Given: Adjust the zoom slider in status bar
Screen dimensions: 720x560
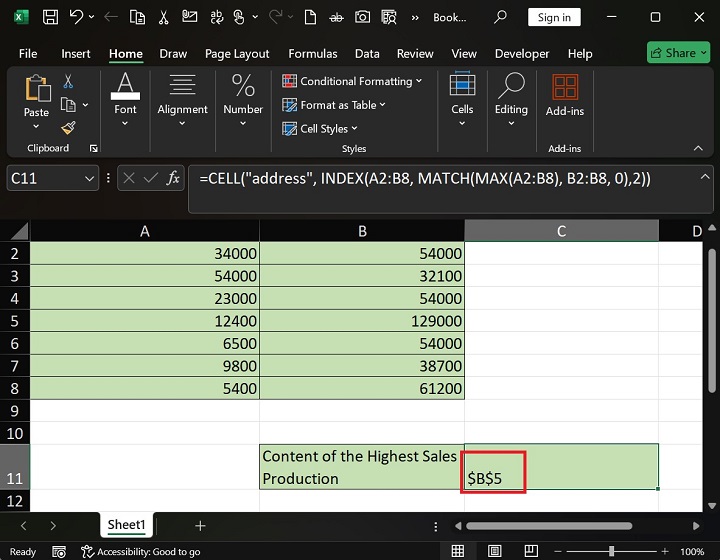Looking at the screenshot, I should [x=614, y=551].
